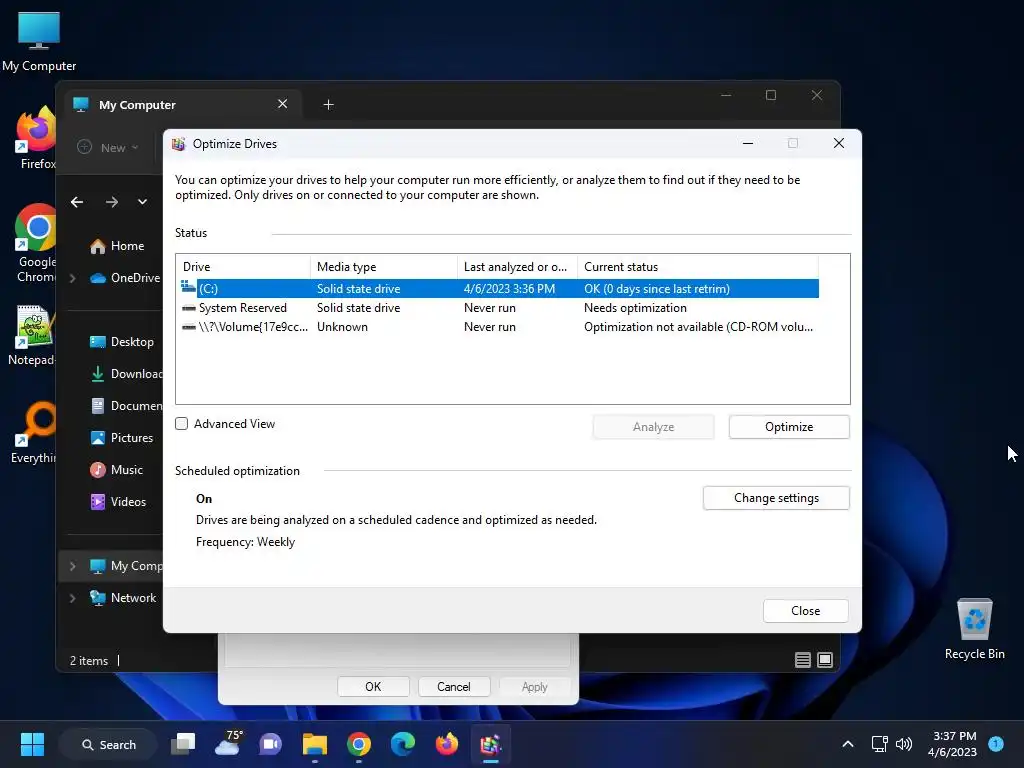Click the Analyze button
The height and width of the screenshot is (768, 1024).
[653, 427]
